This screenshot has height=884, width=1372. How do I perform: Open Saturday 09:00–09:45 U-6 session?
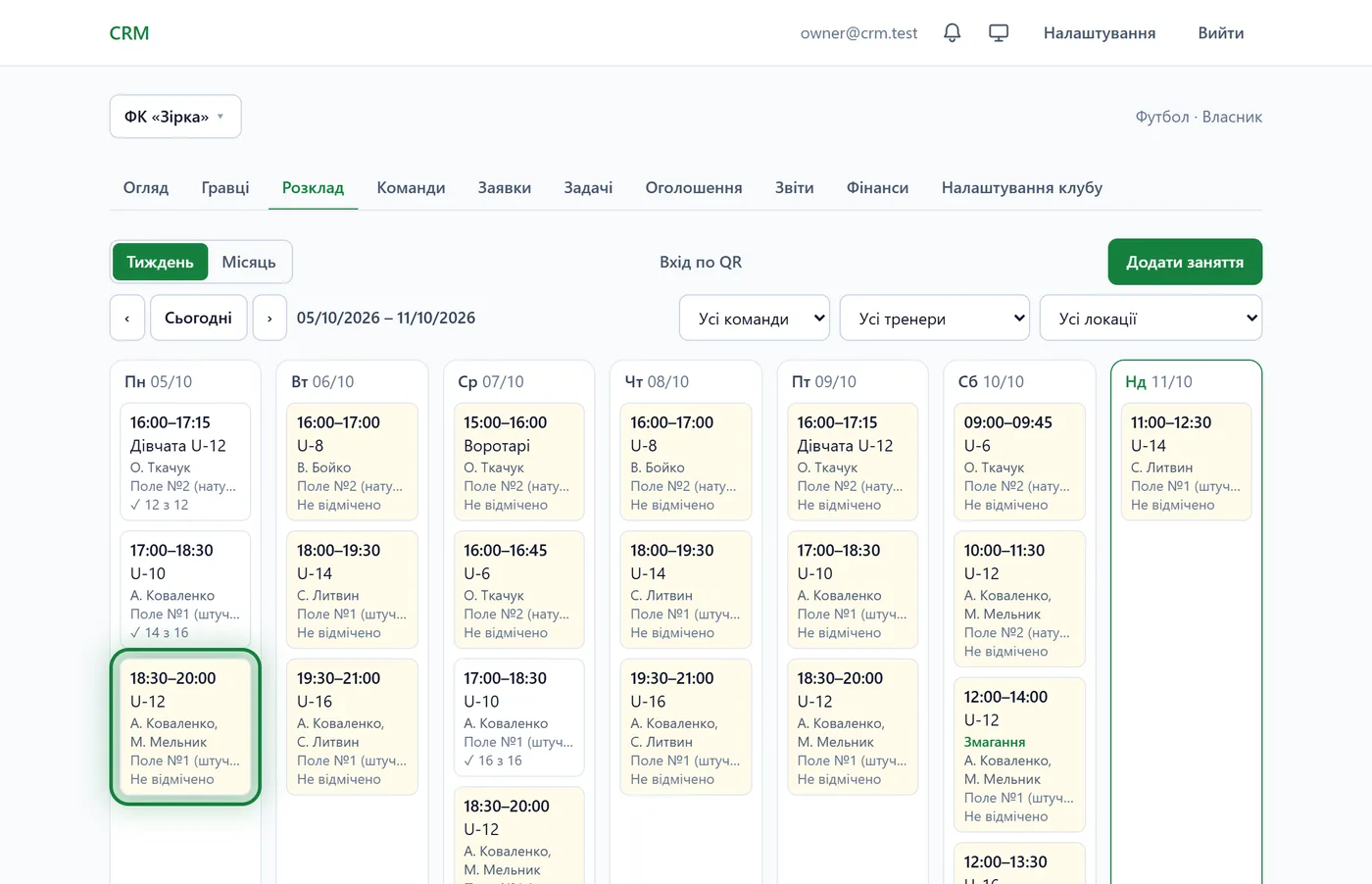point(1019,462)
